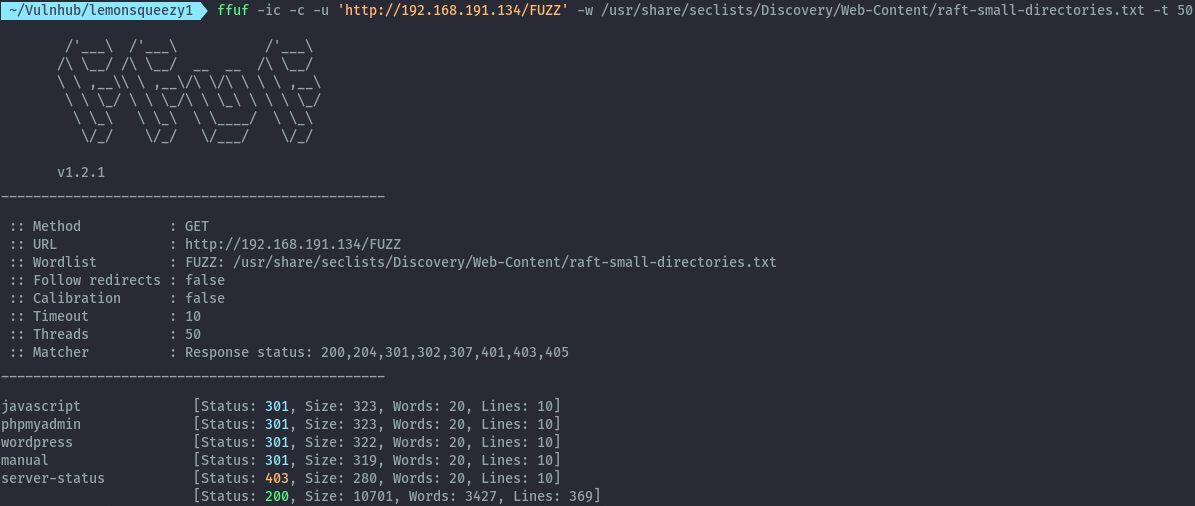Click the ffuf command name in prompt
This screenshot has width=1195, height=506.
233,11
